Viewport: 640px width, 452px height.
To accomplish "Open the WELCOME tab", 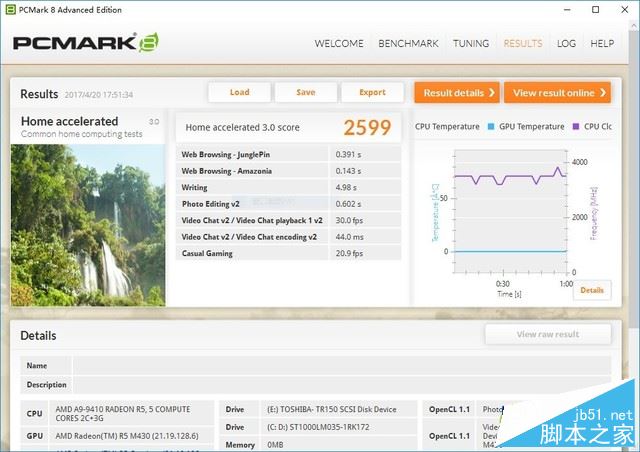I will [x=339, y=43].
